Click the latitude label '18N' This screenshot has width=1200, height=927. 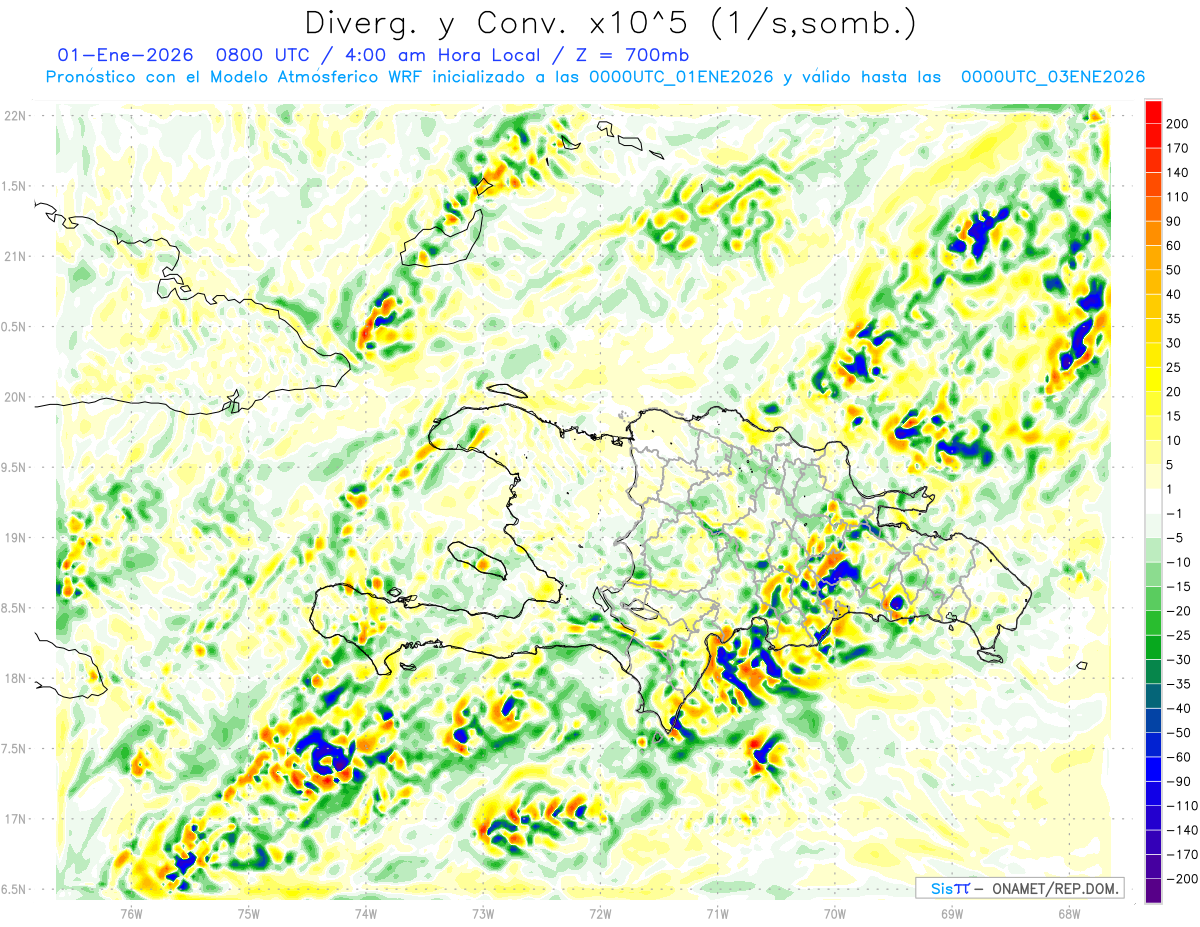(15, 679)
